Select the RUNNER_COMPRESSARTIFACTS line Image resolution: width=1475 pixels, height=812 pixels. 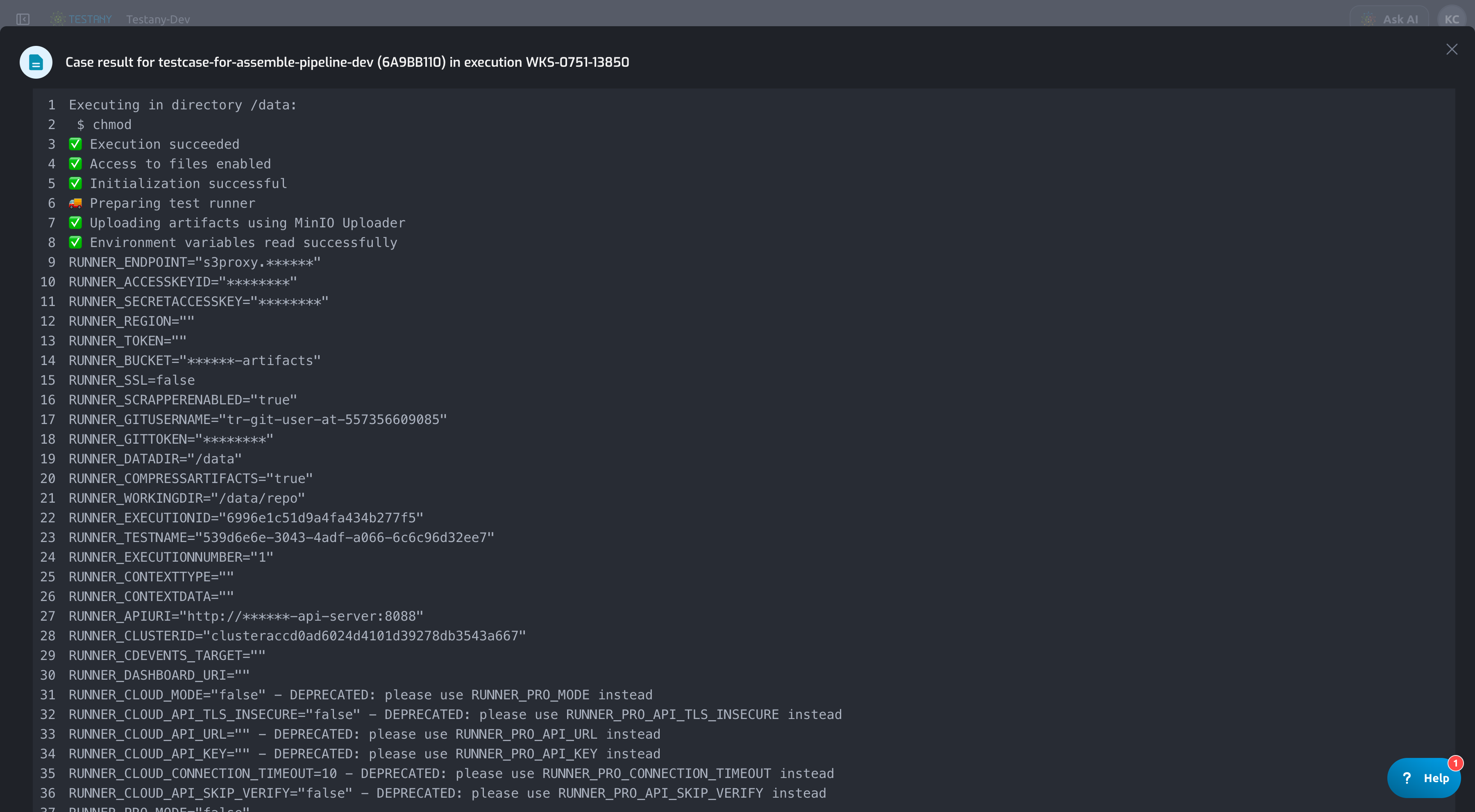[x=191, y=478]
